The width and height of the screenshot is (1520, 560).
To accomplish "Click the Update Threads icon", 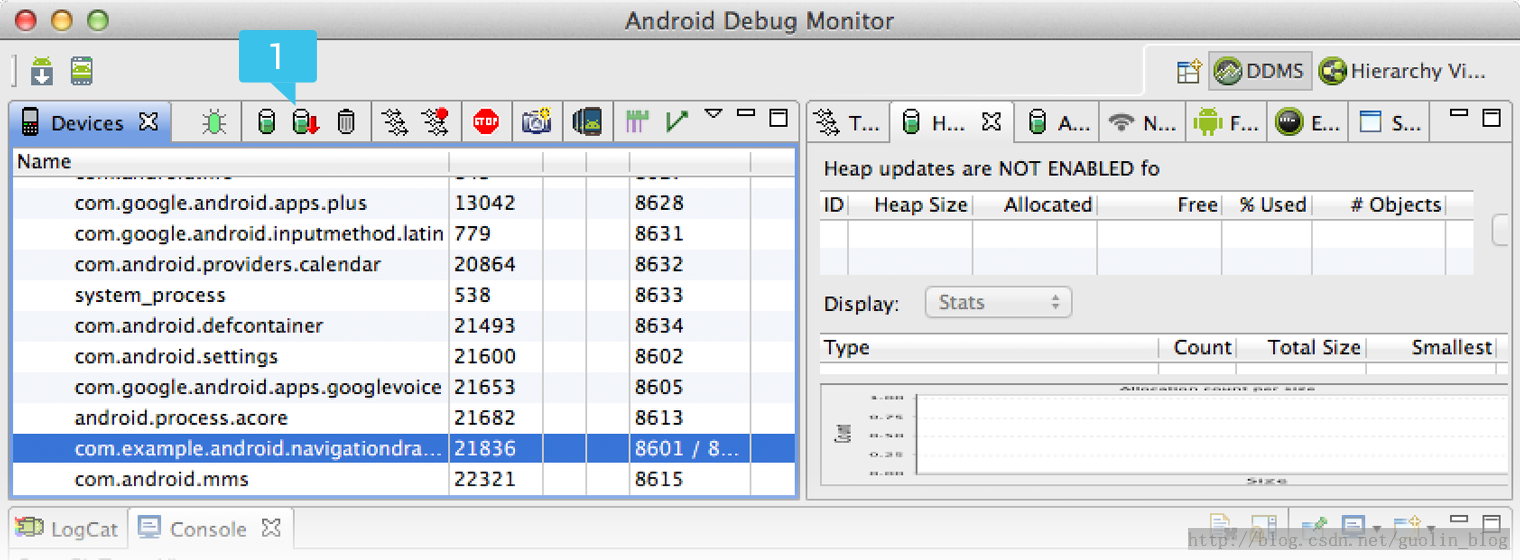I will [395, 123].
